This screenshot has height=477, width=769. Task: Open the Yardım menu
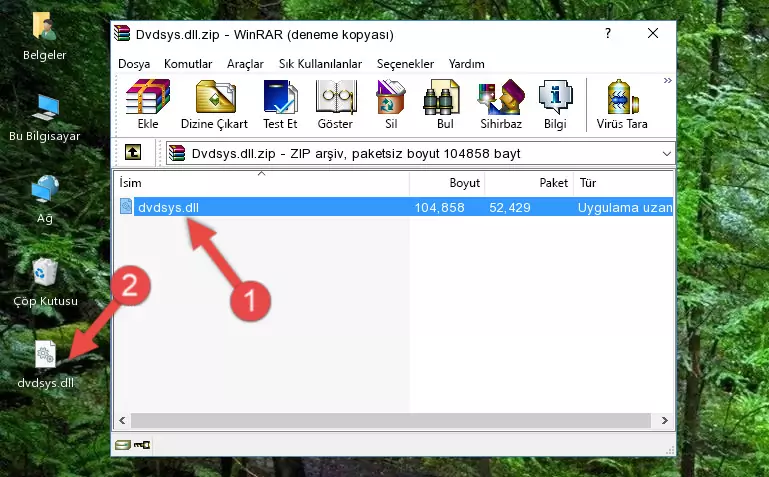click(x=466, y=64)
